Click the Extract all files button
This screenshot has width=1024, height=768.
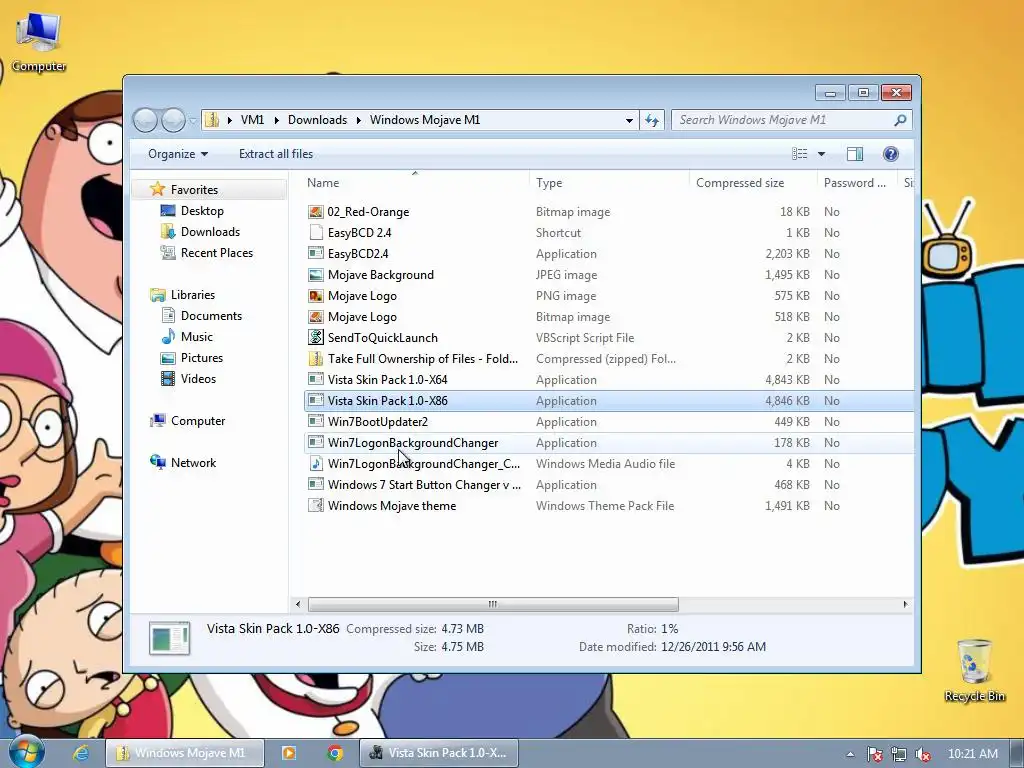click(x=276, y=154)
